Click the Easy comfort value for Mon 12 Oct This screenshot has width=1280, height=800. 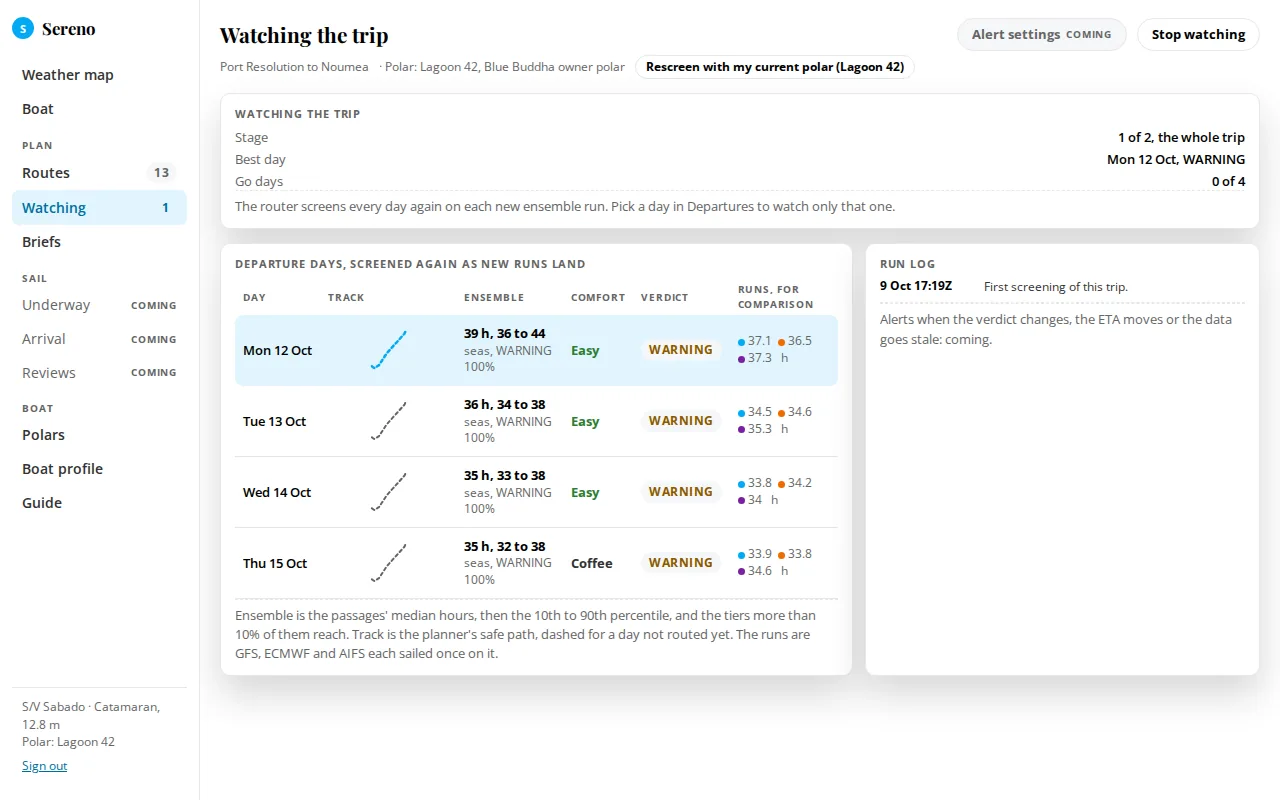585,350
